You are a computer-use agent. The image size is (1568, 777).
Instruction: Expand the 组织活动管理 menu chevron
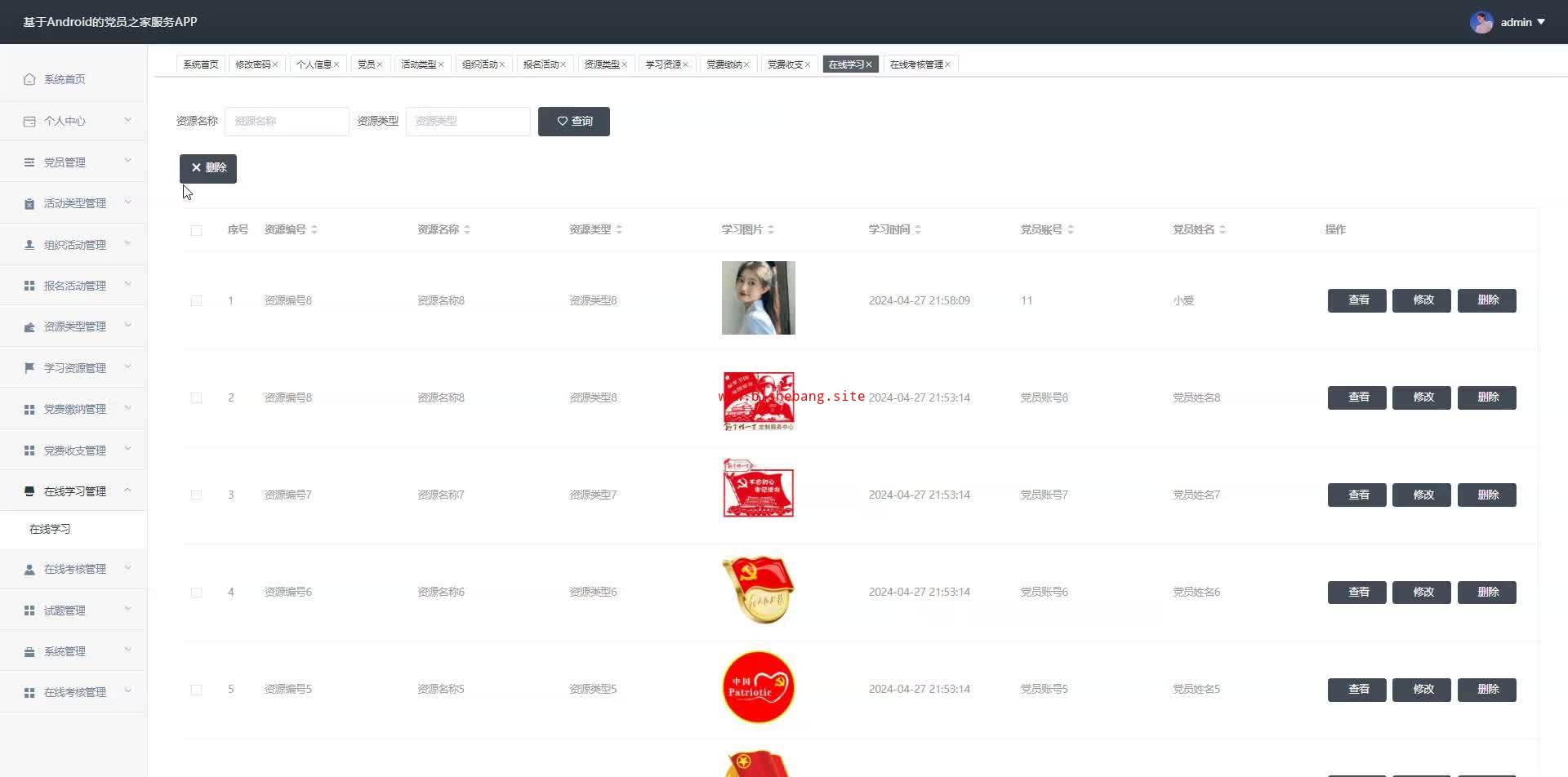point(127,243)
